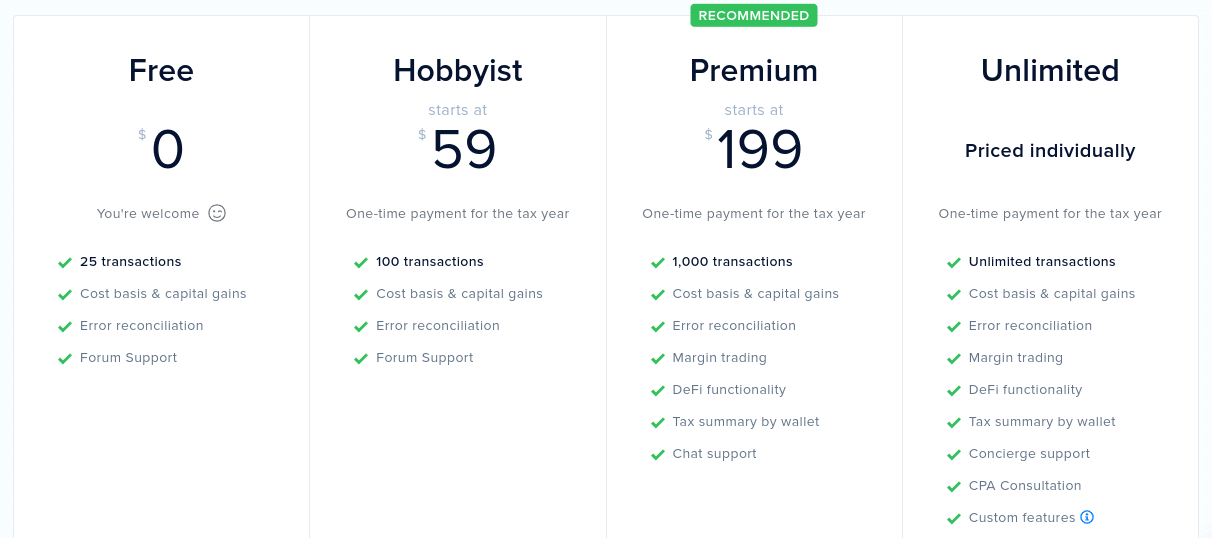Click the Priced individually text
1212x538 pixels.
[1050, 151]
